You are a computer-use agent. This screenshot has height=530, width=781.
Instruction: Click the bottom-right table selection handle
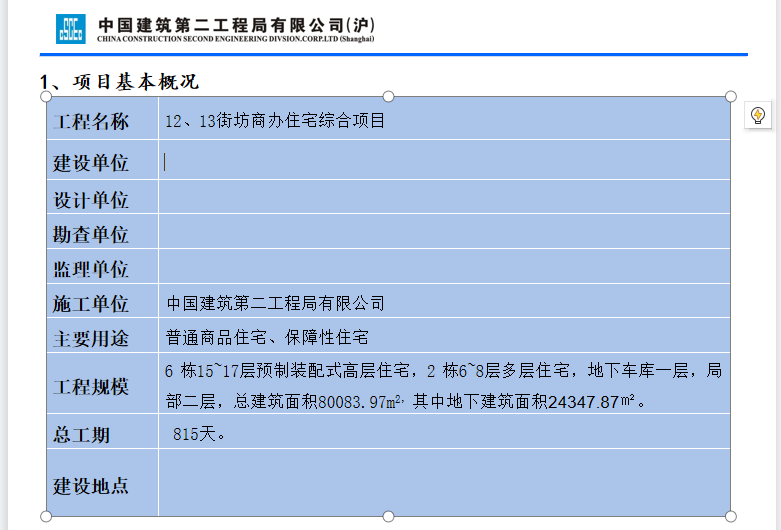click(x=731, y=516)
